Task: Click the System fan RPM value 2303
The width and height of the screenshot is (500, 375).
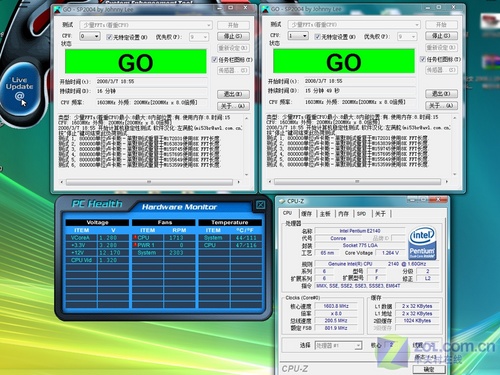Action: coord(176,253)
